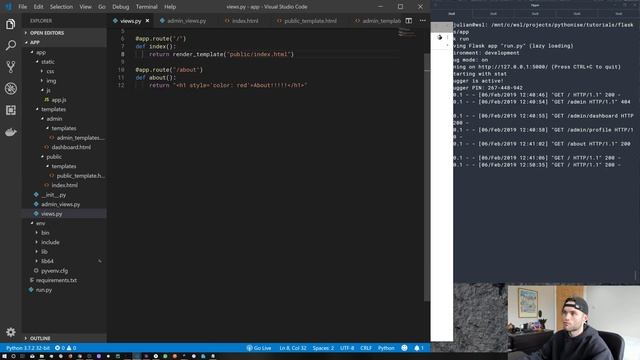Click the render_template line in editor

[221, 54]
